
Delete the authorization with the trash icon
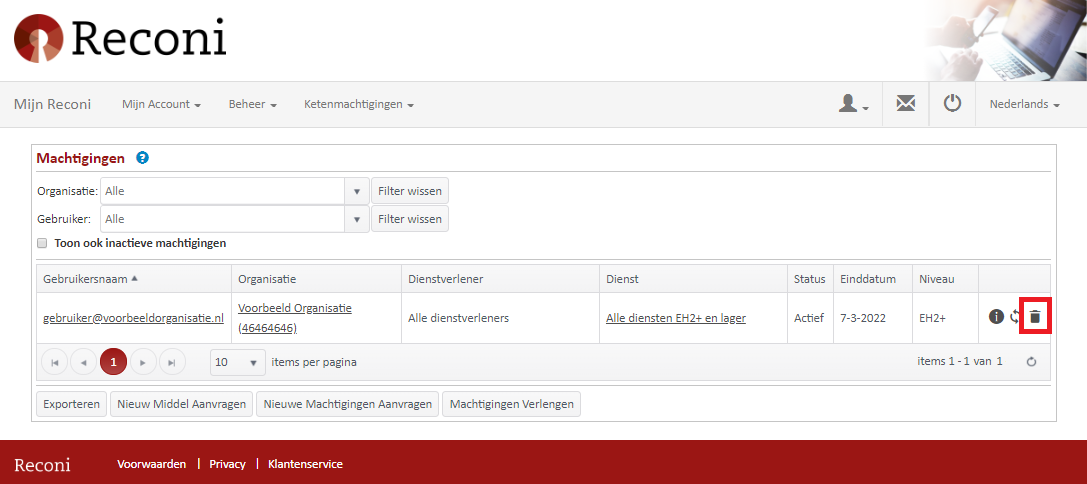point(1035,317)
